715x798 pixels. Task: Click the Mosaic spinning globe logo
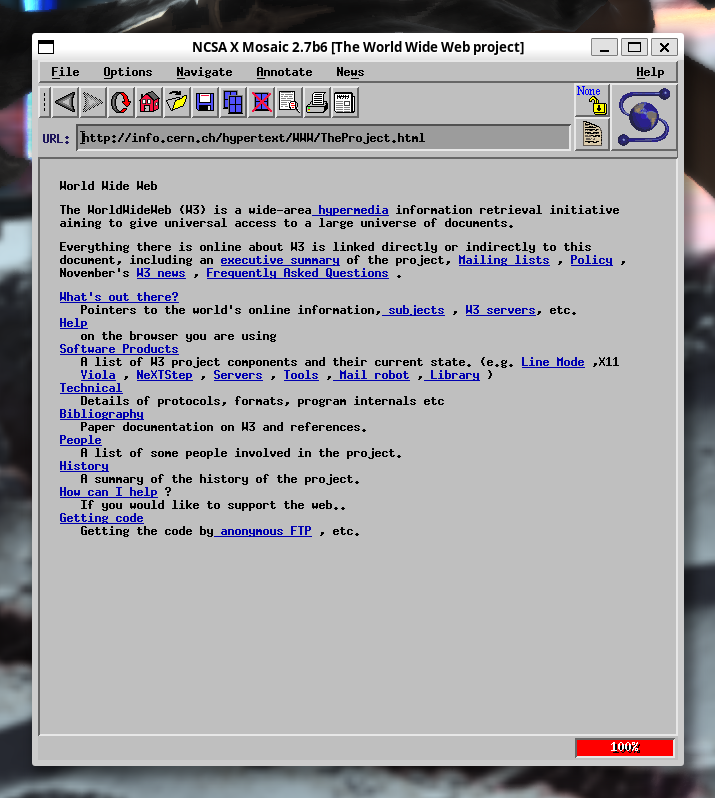(x=644, y=117)
